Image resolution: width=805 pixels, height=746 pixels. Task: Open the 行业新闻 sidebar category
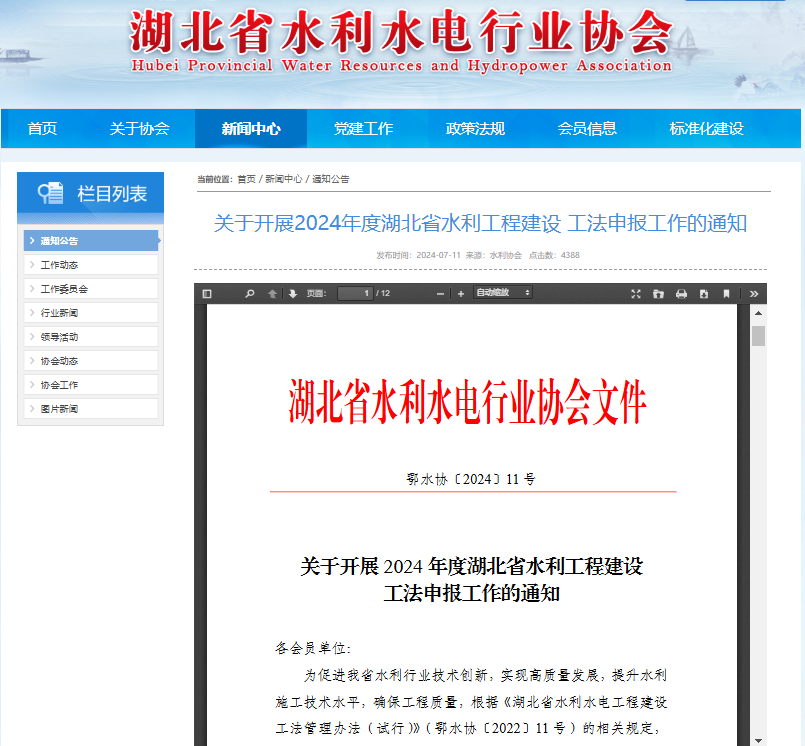(59, 312)
